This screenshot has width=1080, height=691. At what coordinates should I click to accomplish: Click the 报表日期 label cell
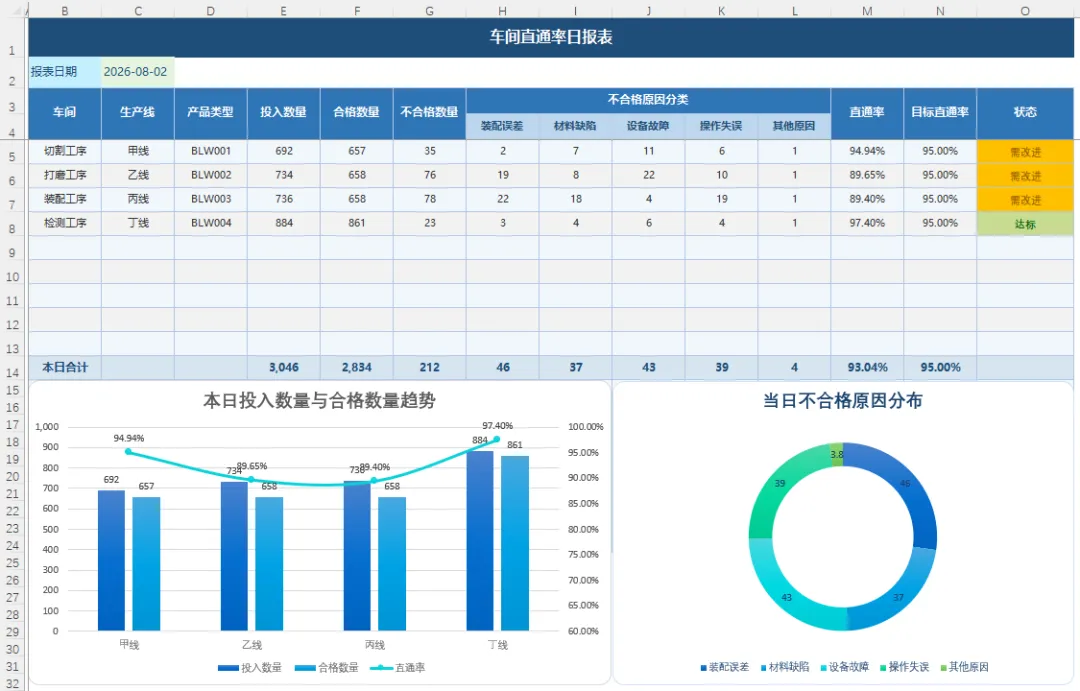(x=65, y=72)
